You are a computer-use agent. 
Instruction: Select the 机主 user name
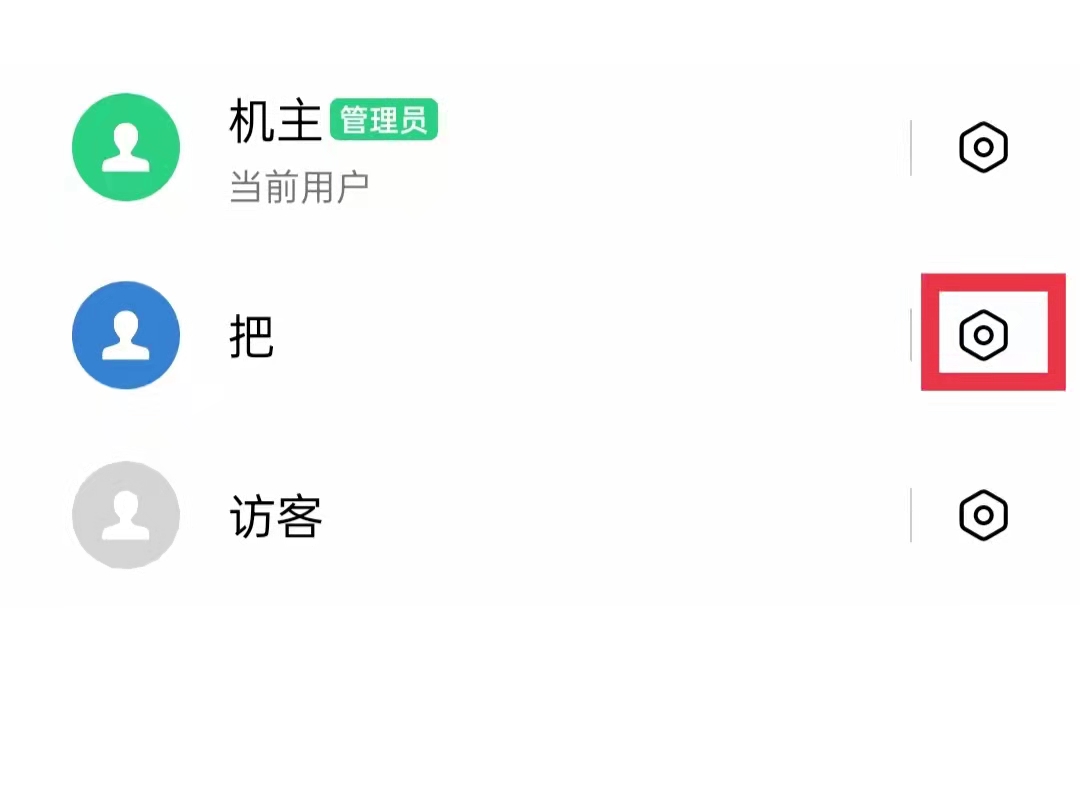[276, 121]
